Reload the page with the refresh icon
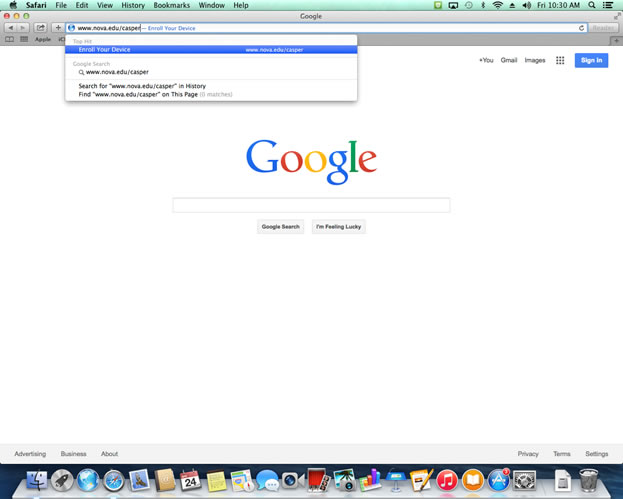Image resolution: width=623 pixels, height=499 pixels. pyautogui.click(x=581, y=28)
